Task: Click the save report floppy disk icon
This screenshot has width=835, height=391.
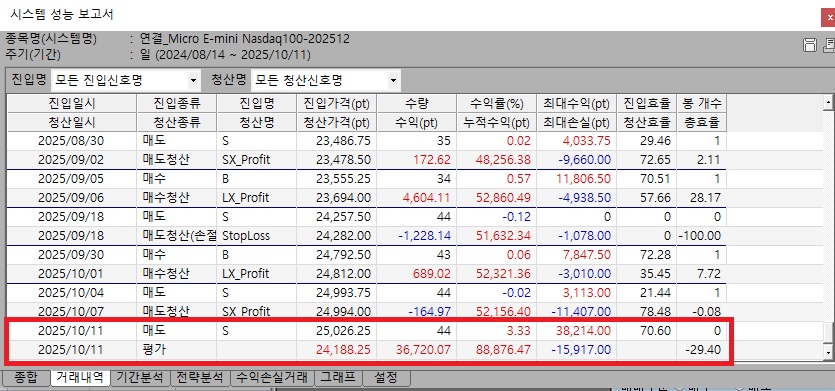Action: coord(809,45)
